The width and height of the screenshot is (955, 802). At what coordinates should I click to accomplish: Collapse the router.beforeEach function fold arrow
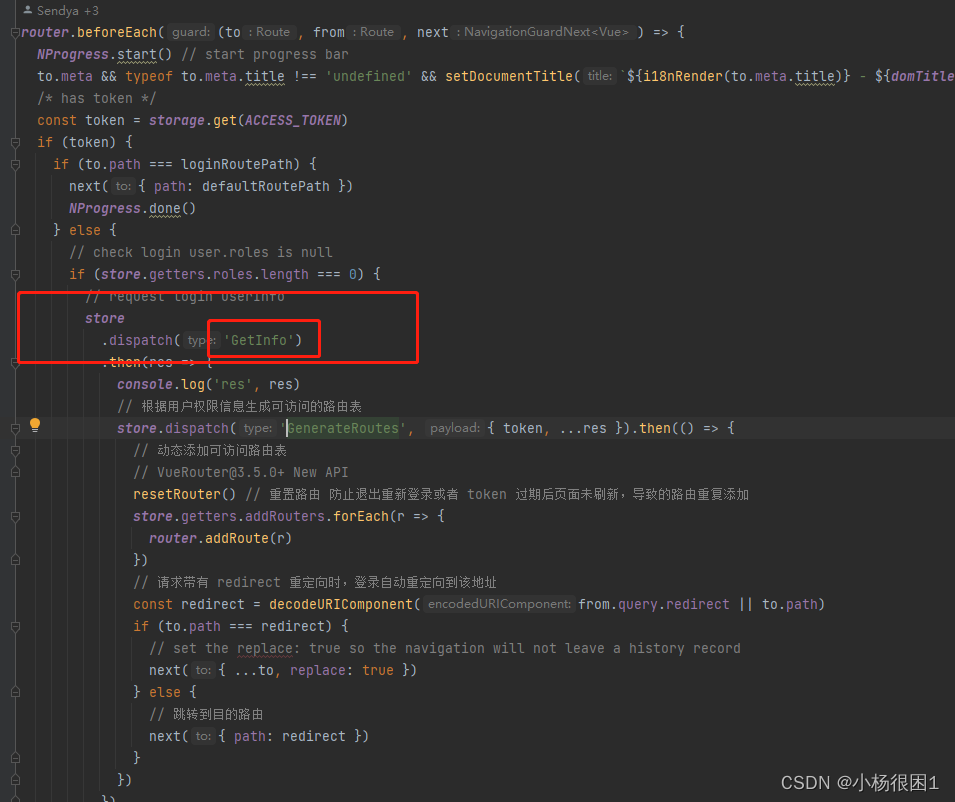tap(14, 32)
